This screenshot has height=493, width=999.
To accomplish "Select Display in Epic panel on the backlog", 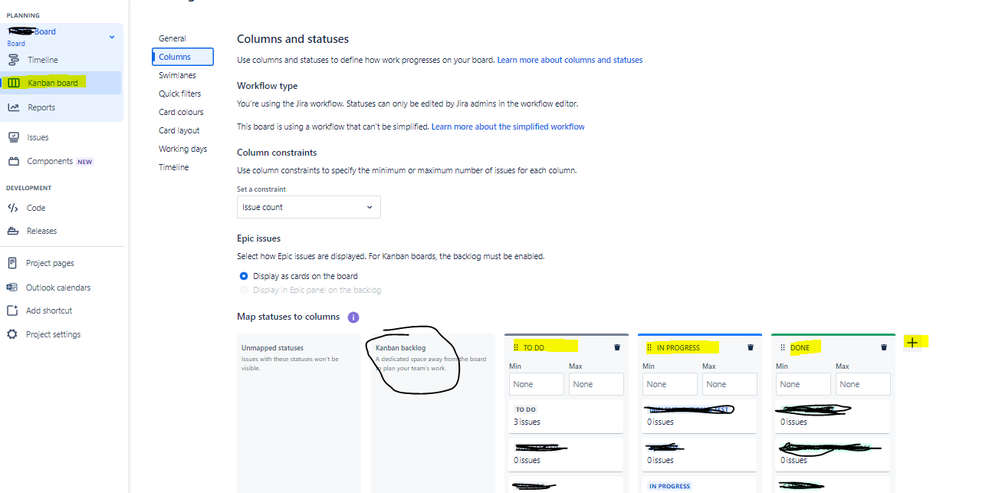I will pos(243,290).
